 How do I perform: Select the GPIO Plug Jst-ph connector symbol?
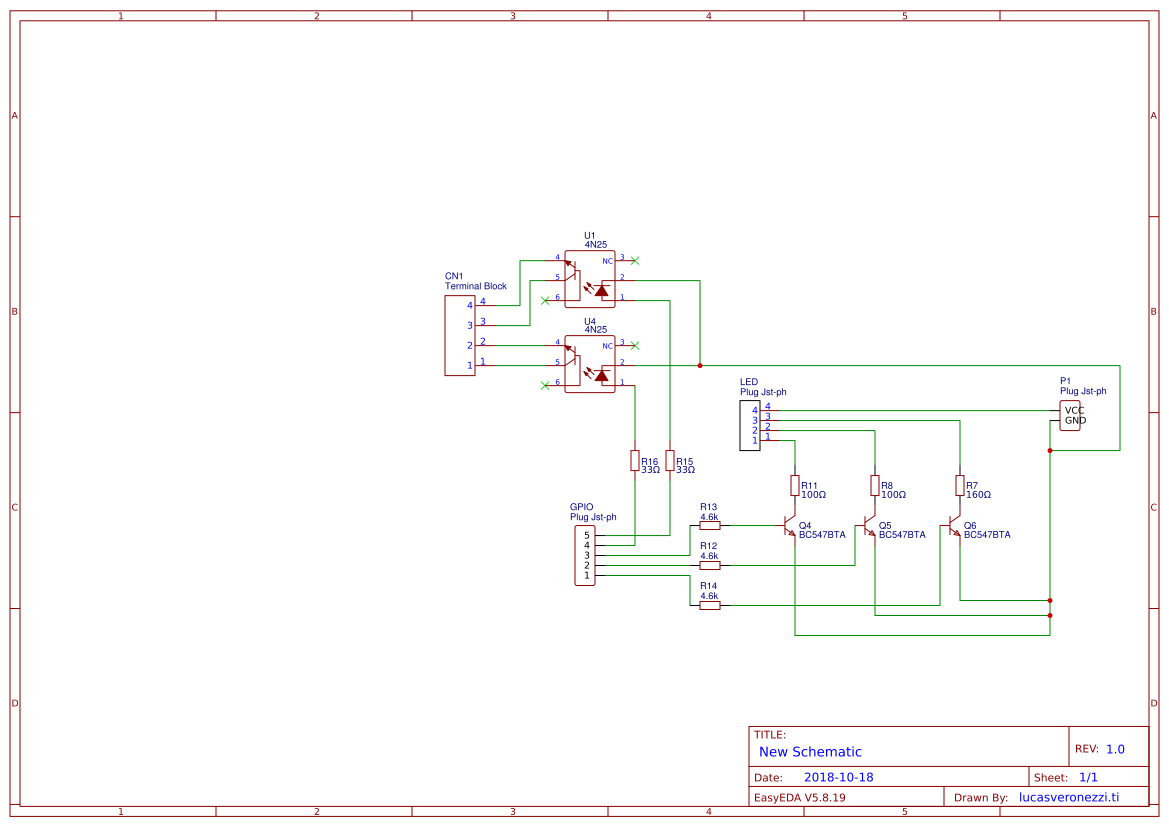pyautogui.click(x=585, y=555)
